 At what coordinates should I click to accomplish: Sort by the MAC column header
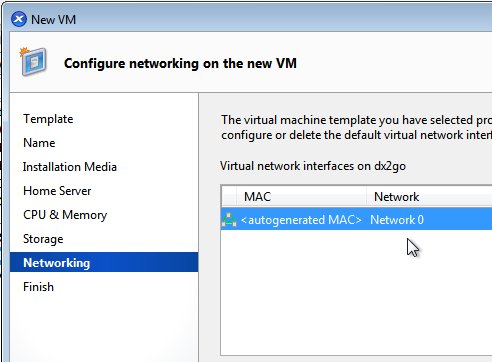click(x=301, y=197)
